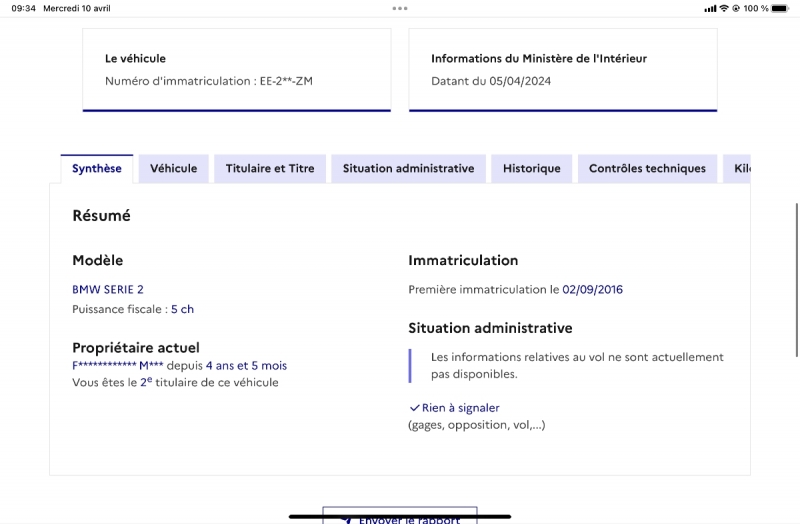Click the Datant du 05/04/2024 text
The width and height of the screenshot is (800, 524).
pos(491,81)
